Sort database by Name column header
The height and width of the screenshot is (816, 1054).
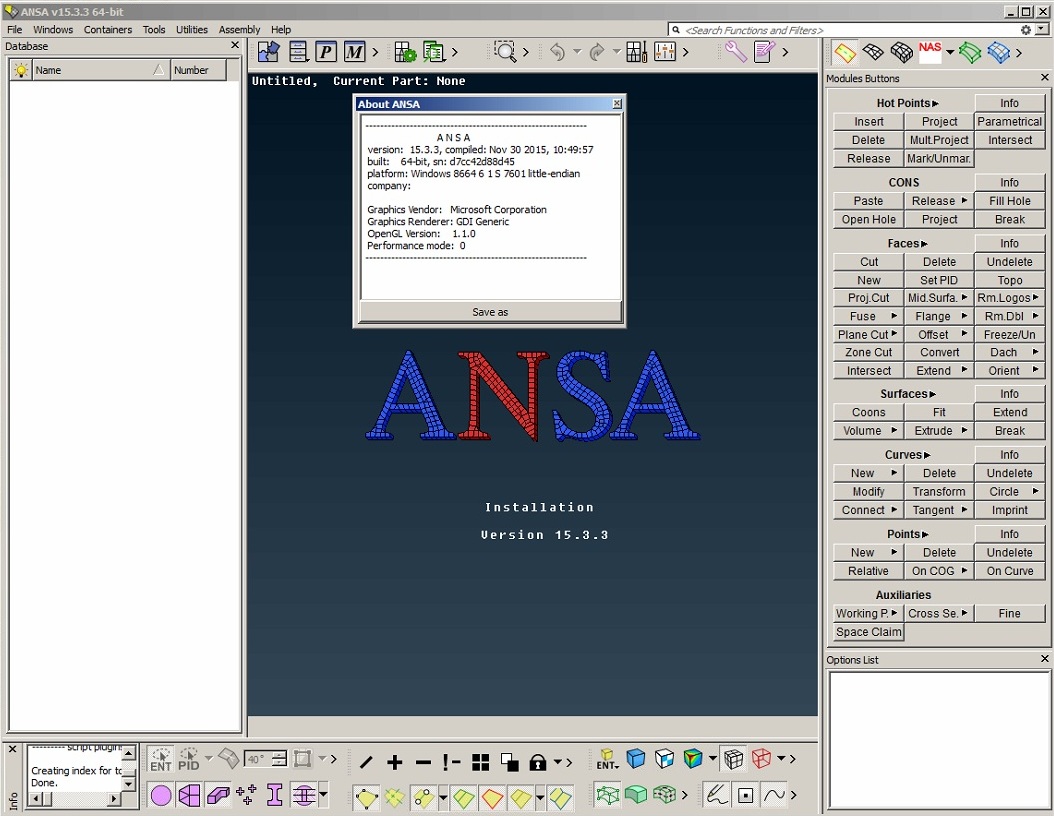pyautogui.click(x=99, y=70)
